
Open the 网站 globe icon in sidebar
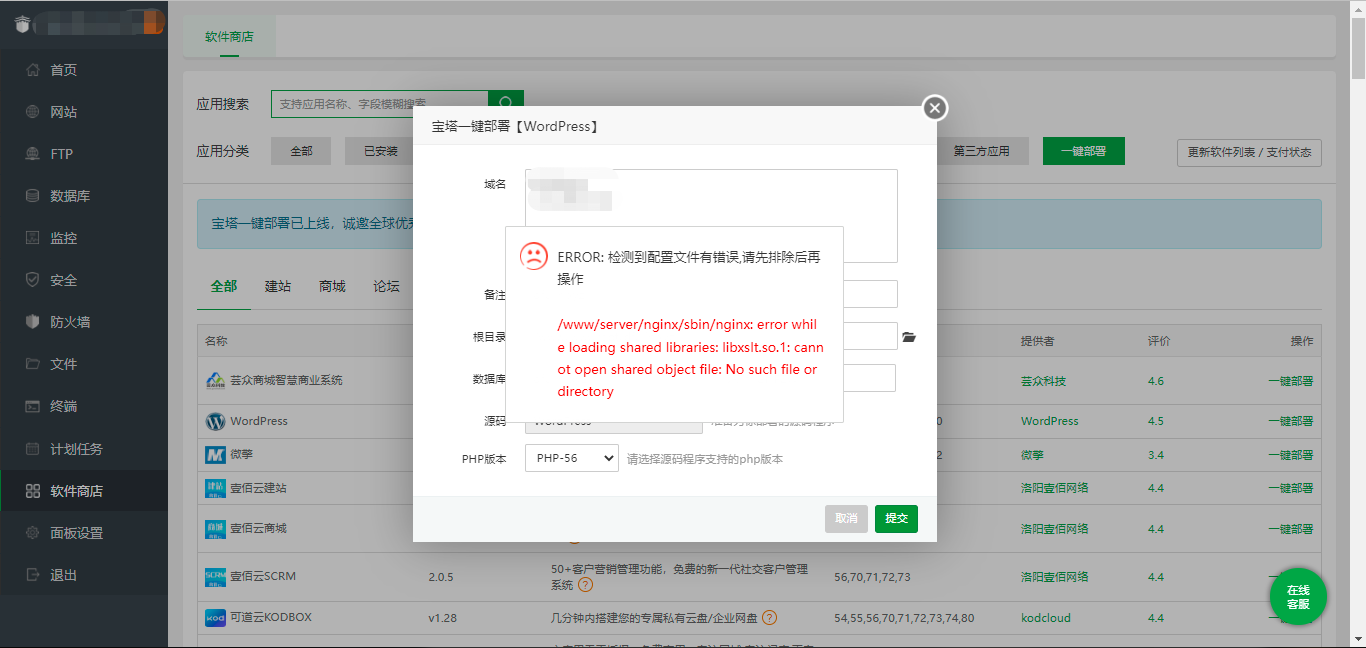[33, 112]
